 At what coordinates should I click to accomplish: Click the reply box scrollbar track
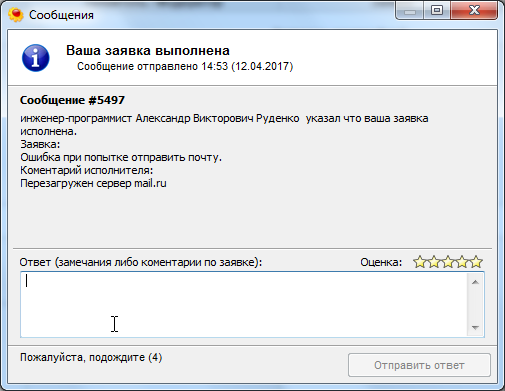(475, 305)
